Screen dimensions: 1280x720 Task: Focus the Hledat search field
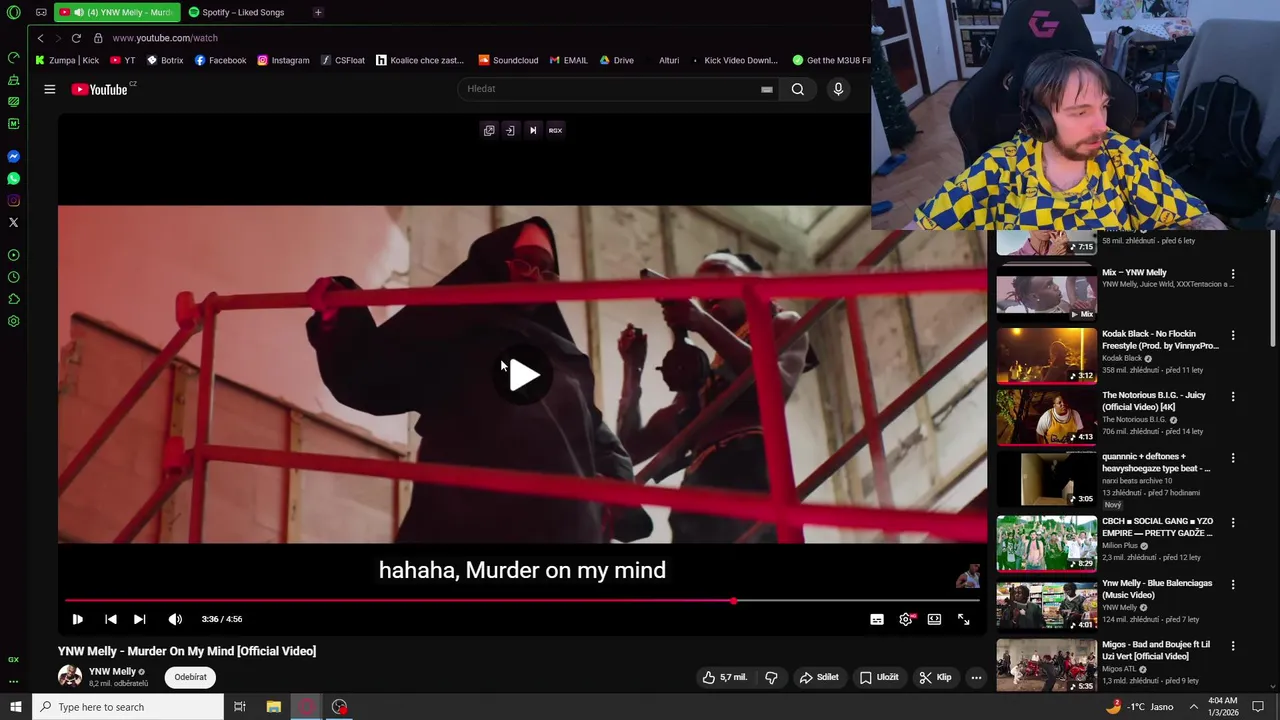610,89
